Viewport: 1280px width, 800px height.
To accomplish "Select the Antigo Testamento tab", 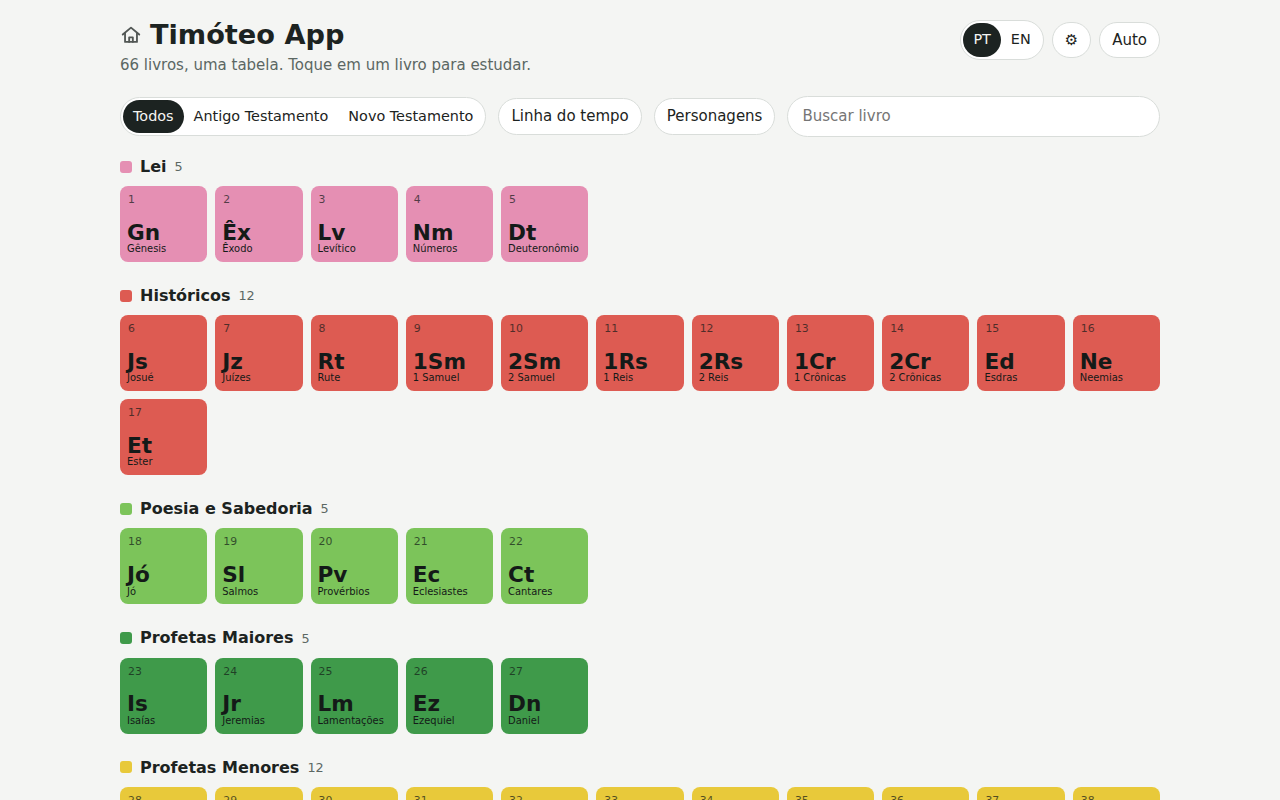I will point(261,116).
